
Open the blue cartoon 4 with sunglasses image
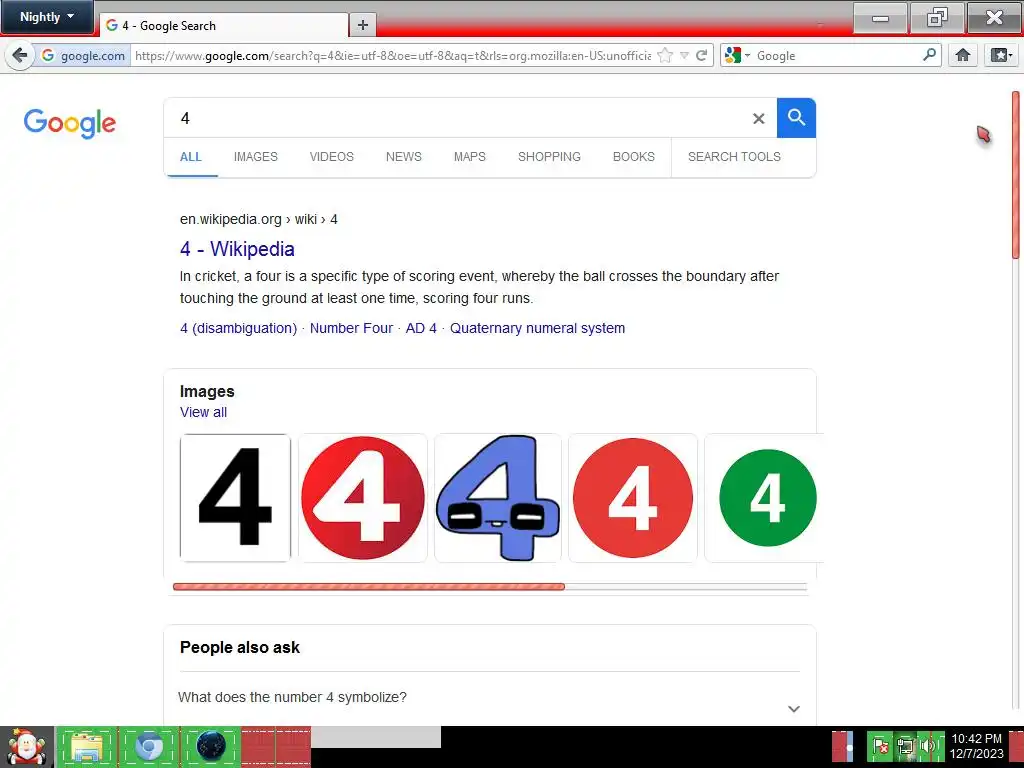498,498
